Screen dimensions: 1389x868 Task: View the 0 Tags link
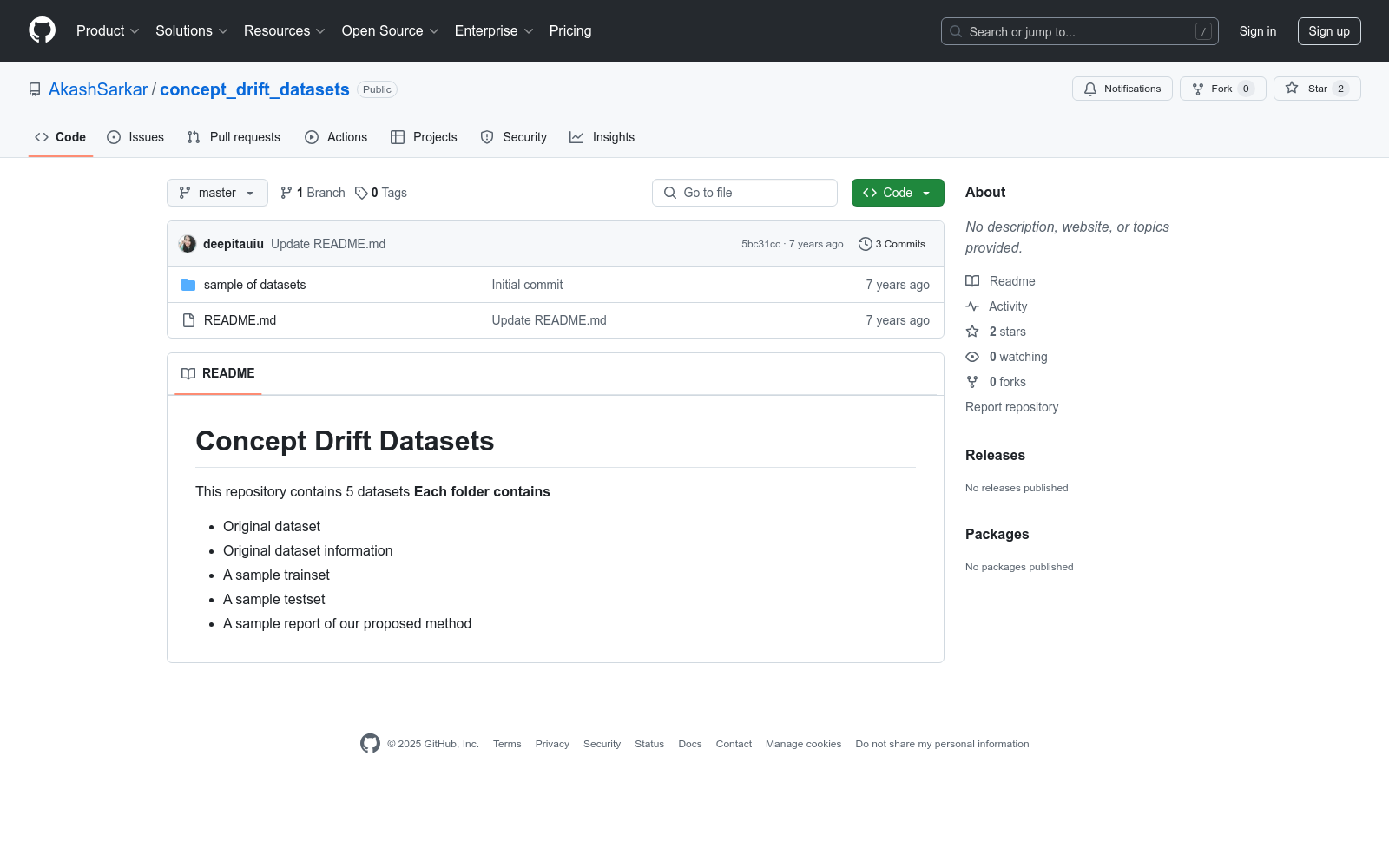(x=381, y=193)
